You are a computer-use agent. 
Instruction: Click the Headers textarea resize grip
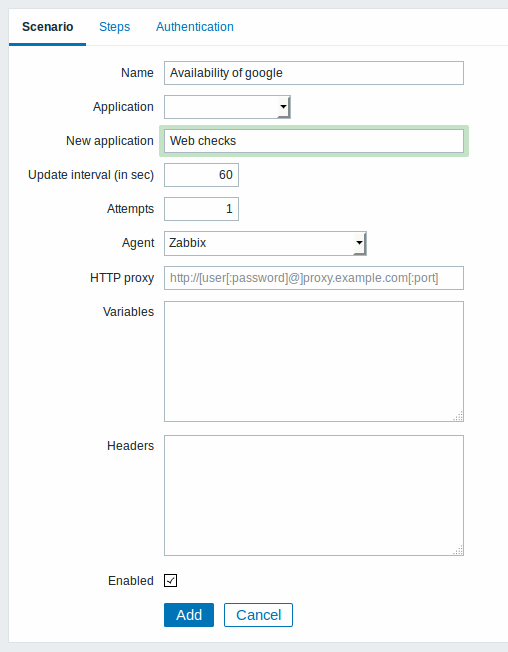point(458,550)
